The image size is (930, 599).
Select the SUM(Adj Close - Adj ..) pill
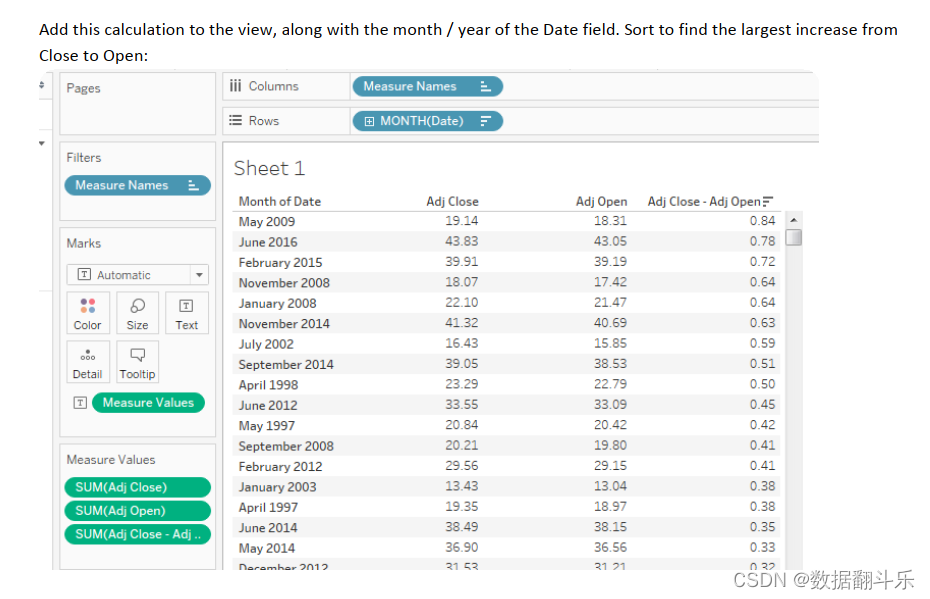click(x=138, y=534)
